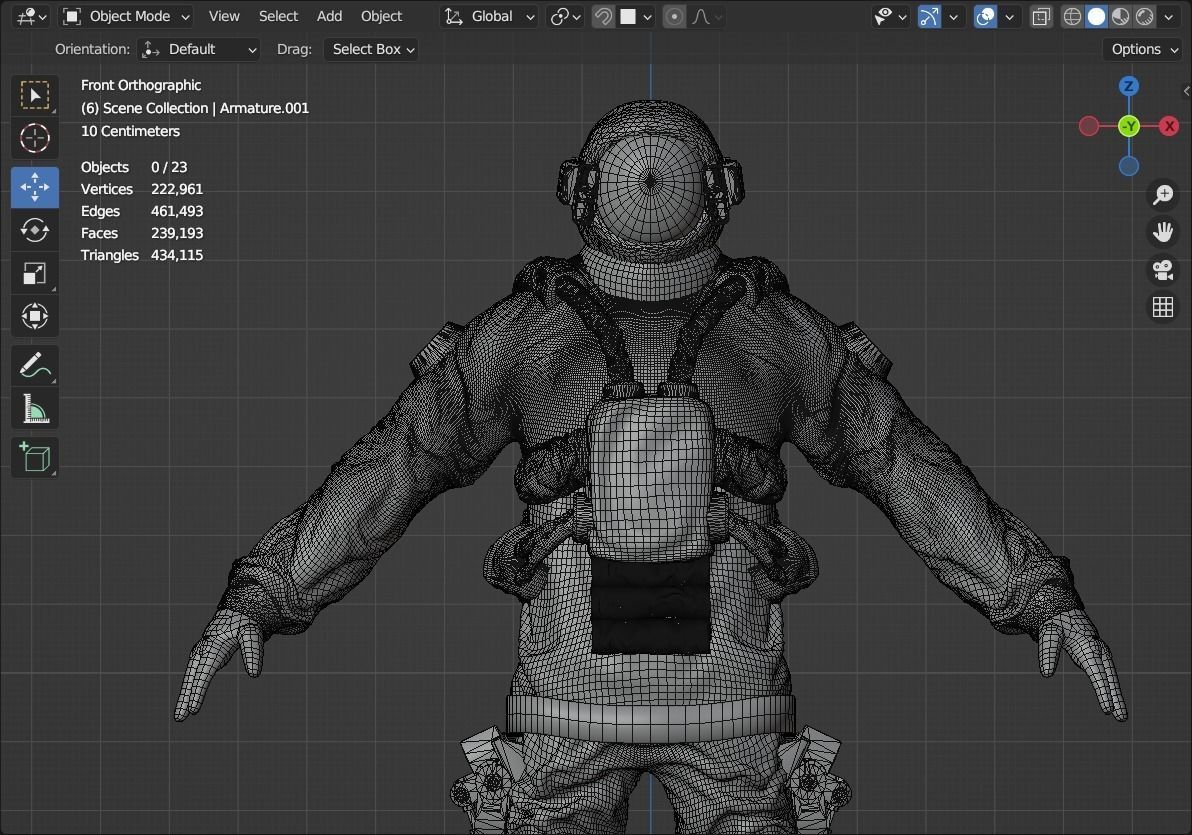Click the 10 Centimeters grid scale text
This screenshot has height=835, width=1192.
click(x=130, y=131)
